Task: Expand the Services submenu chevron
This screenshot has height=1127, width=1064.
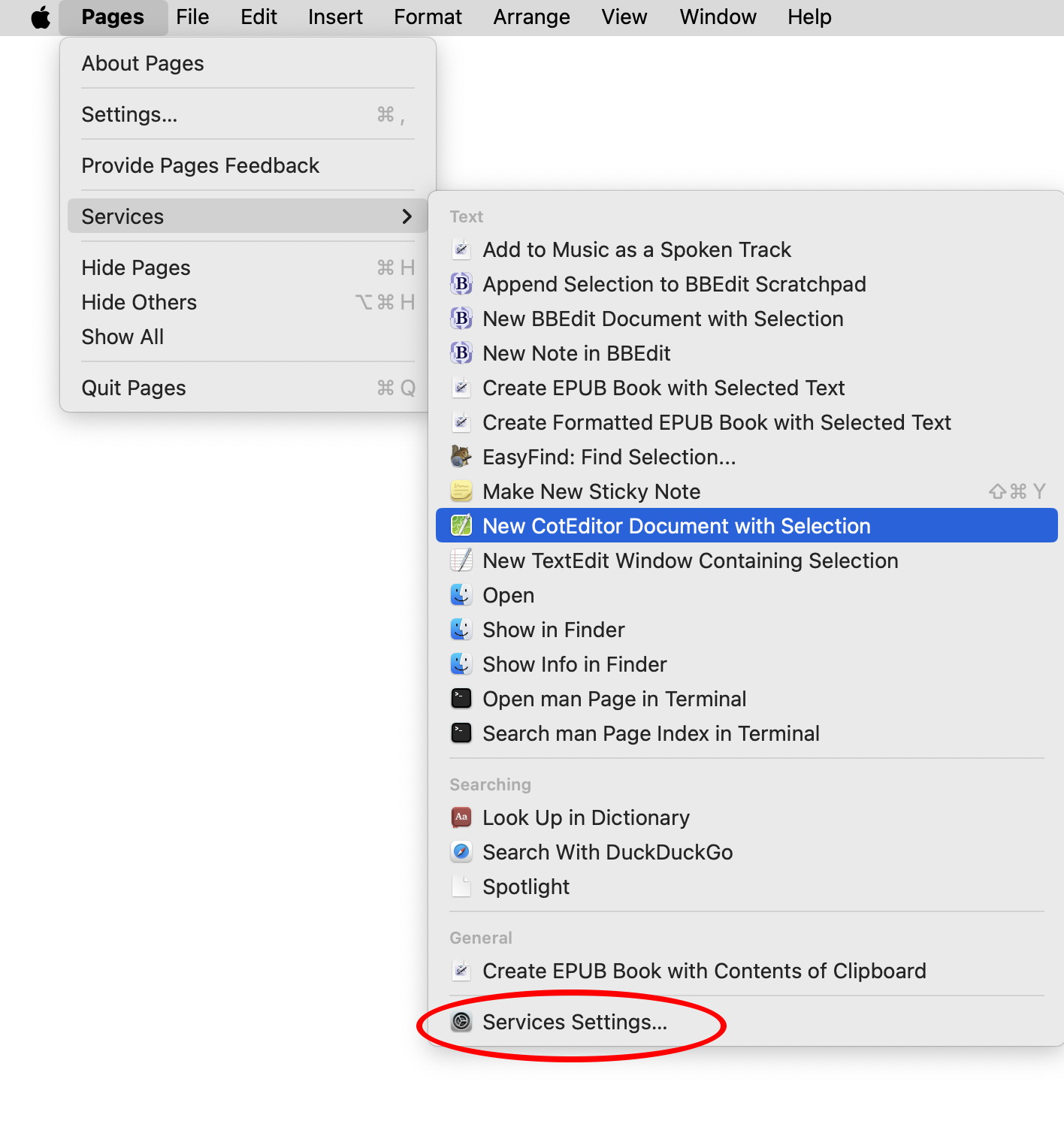Action: (407, 216)
